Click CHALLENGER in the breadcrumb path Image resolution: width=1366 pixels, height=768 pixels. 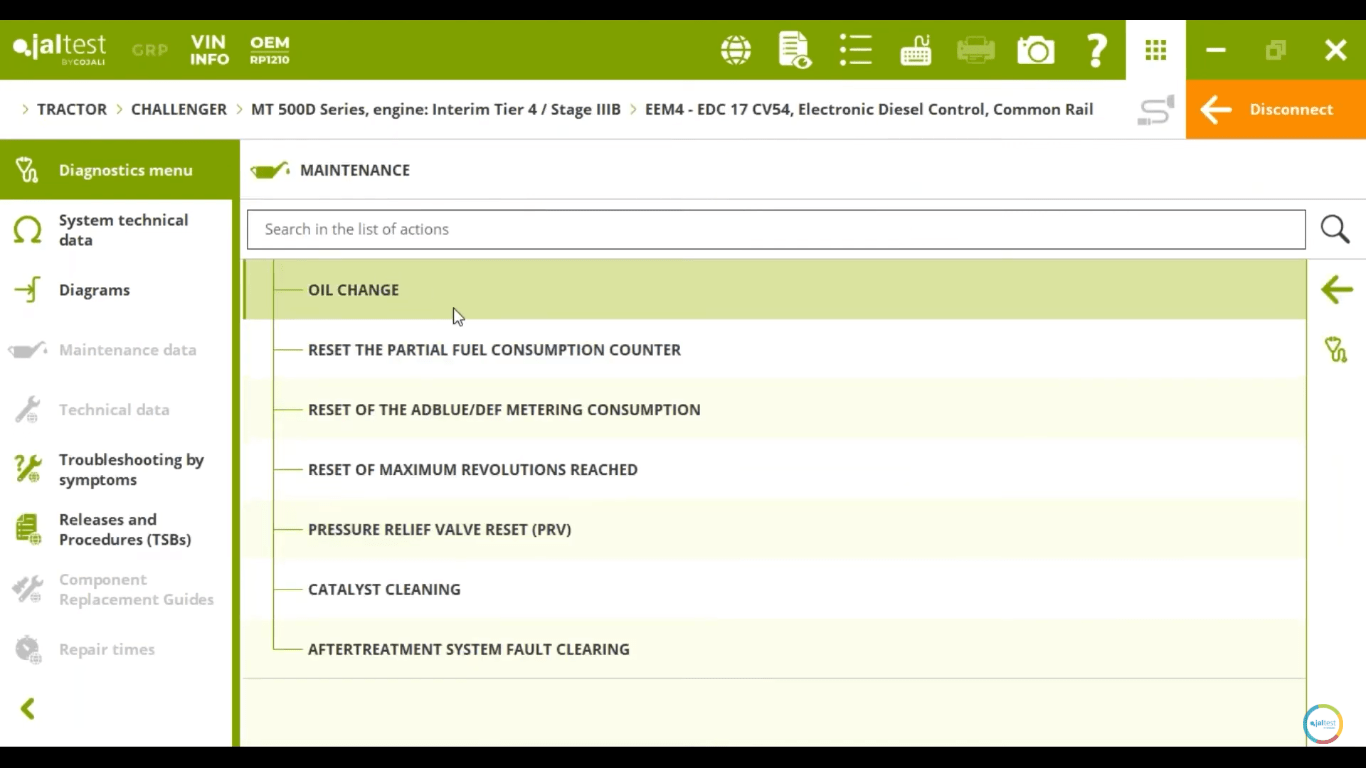click(x=179, y=110)
